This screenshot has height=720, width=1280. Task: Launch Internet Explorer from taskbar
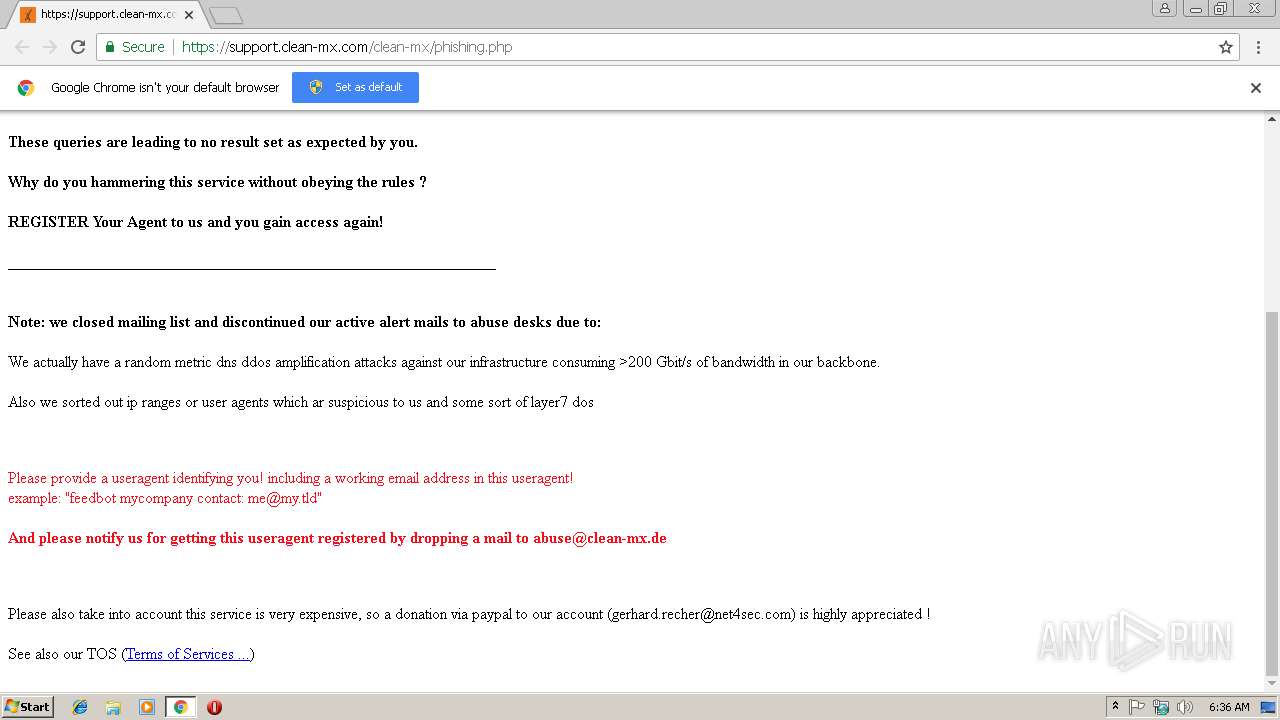point(80,707)
